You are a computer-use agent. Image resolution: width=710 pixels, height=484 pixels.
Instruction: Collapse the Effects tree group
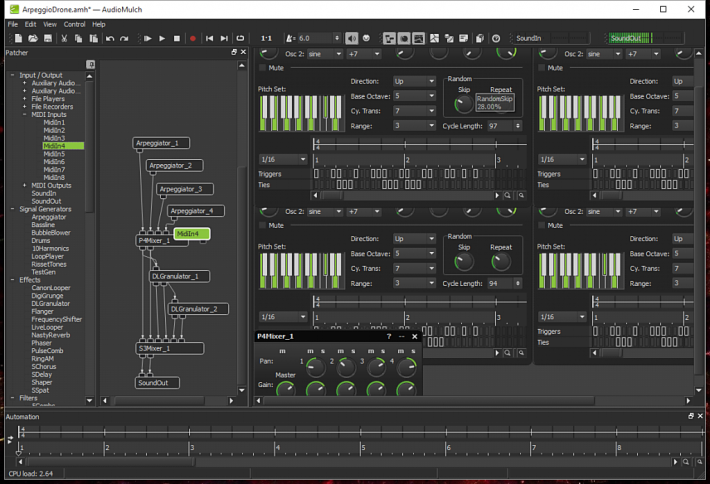tap(12, 280)
